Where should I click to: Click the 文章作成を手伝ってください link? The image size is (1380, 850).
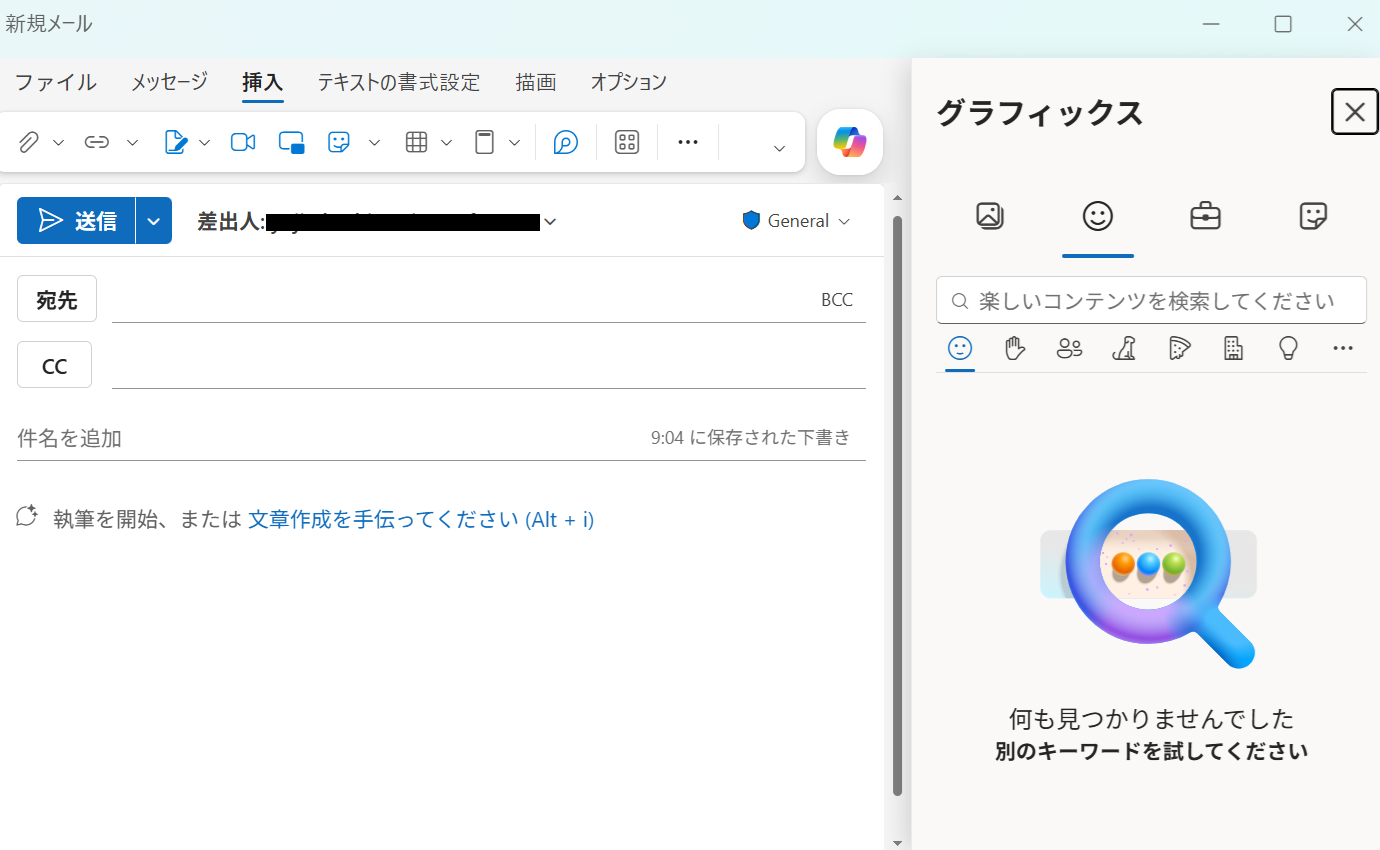coord(420,519)
